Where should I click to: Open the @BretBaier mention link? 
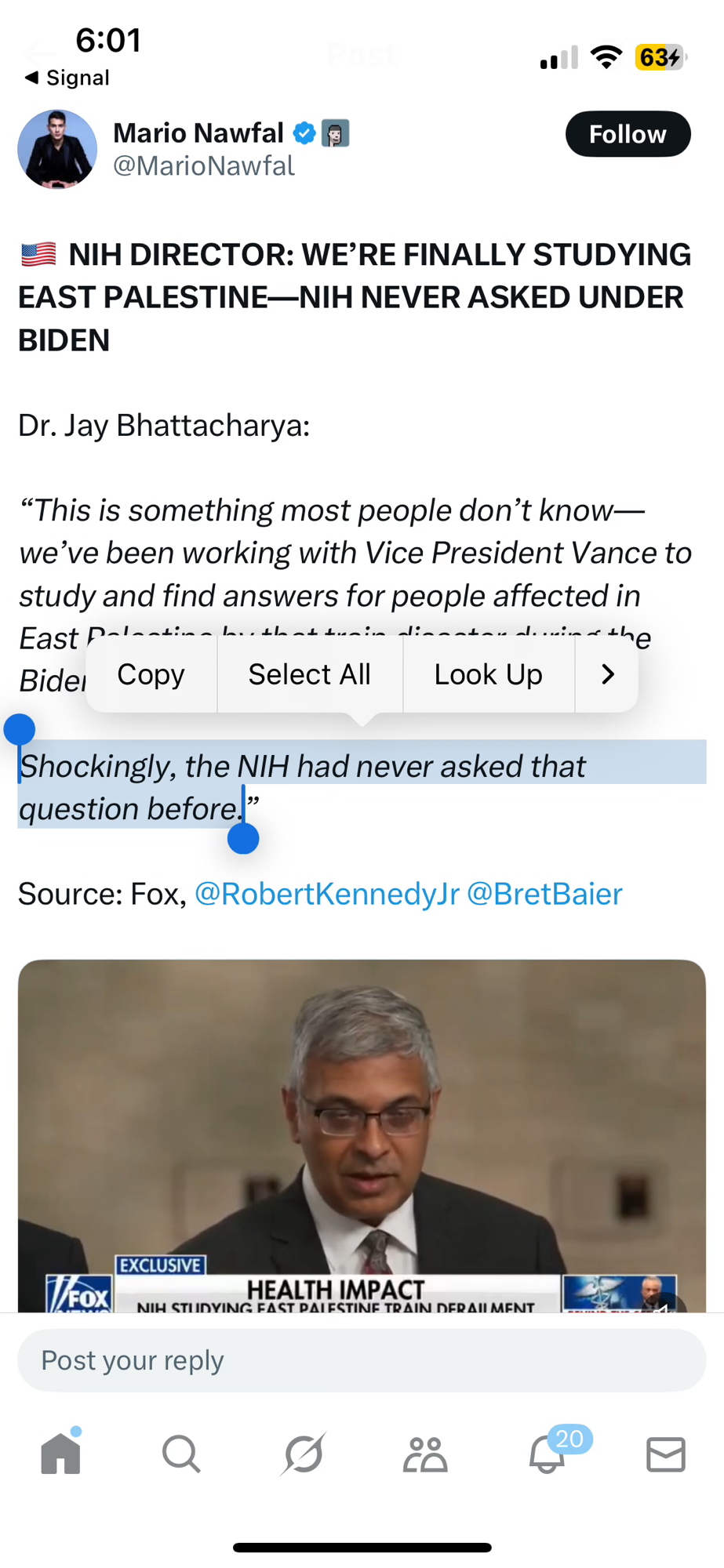(x=544, y=894)
